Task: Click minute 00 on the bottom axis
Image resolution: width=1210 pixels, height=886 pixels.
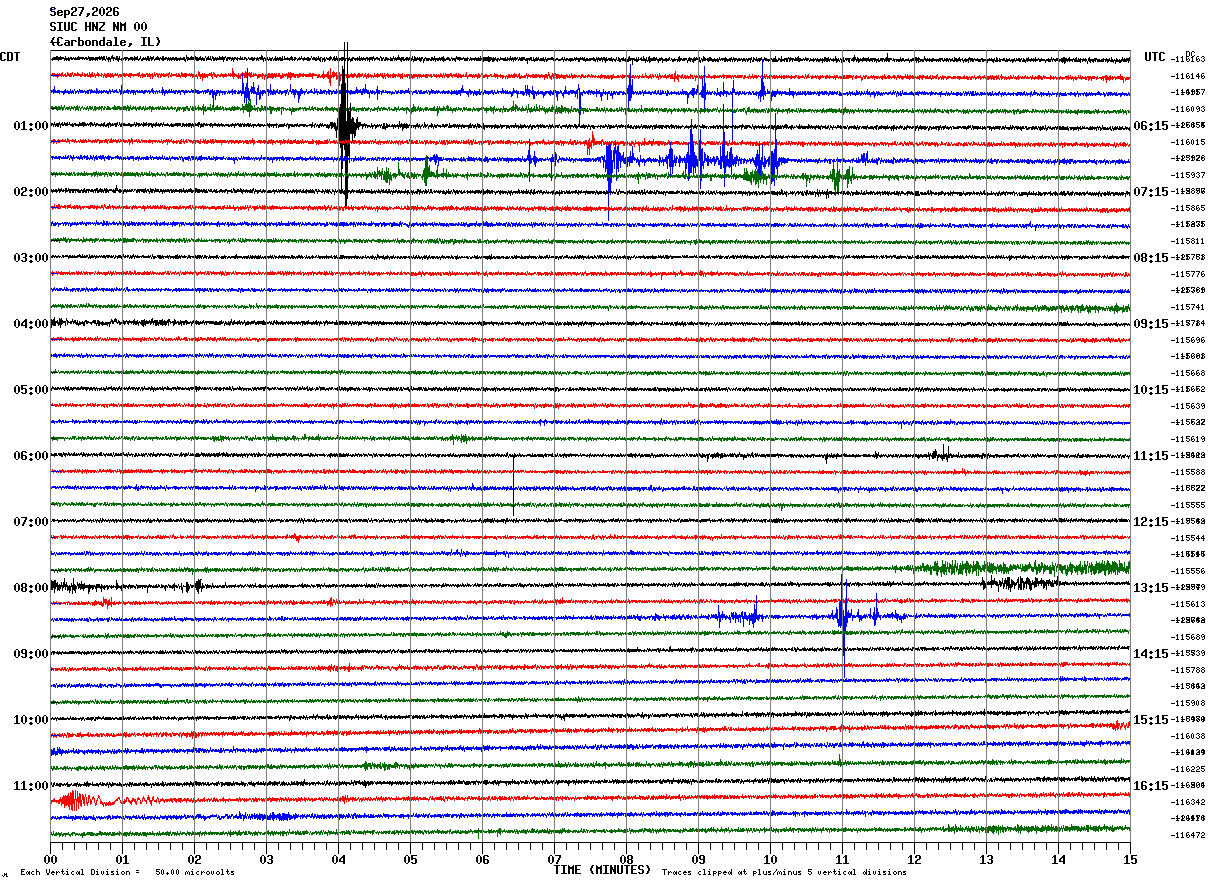Action: click(50, 859)
